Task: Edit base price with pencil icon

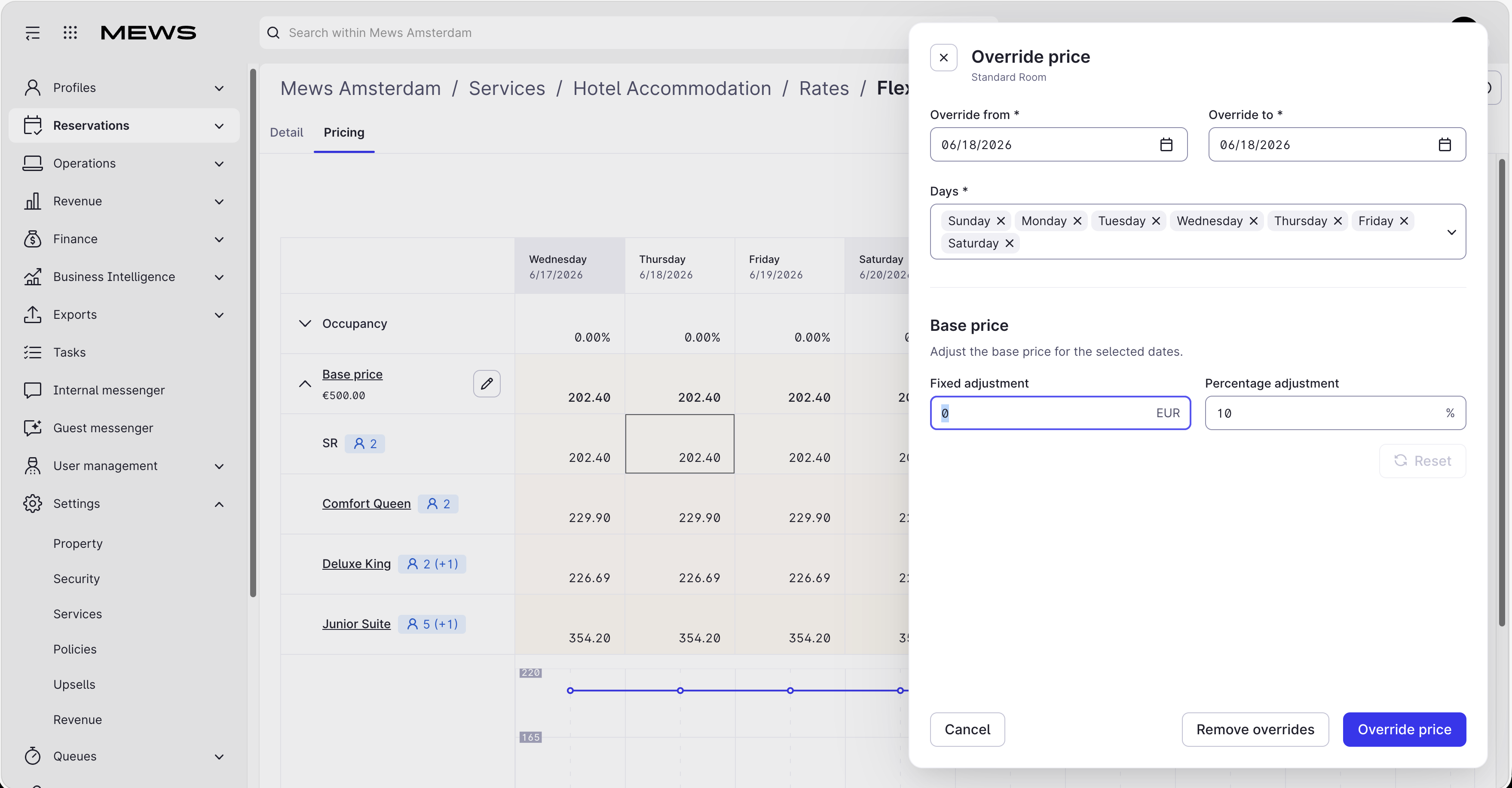Action: tap(487, 384)
